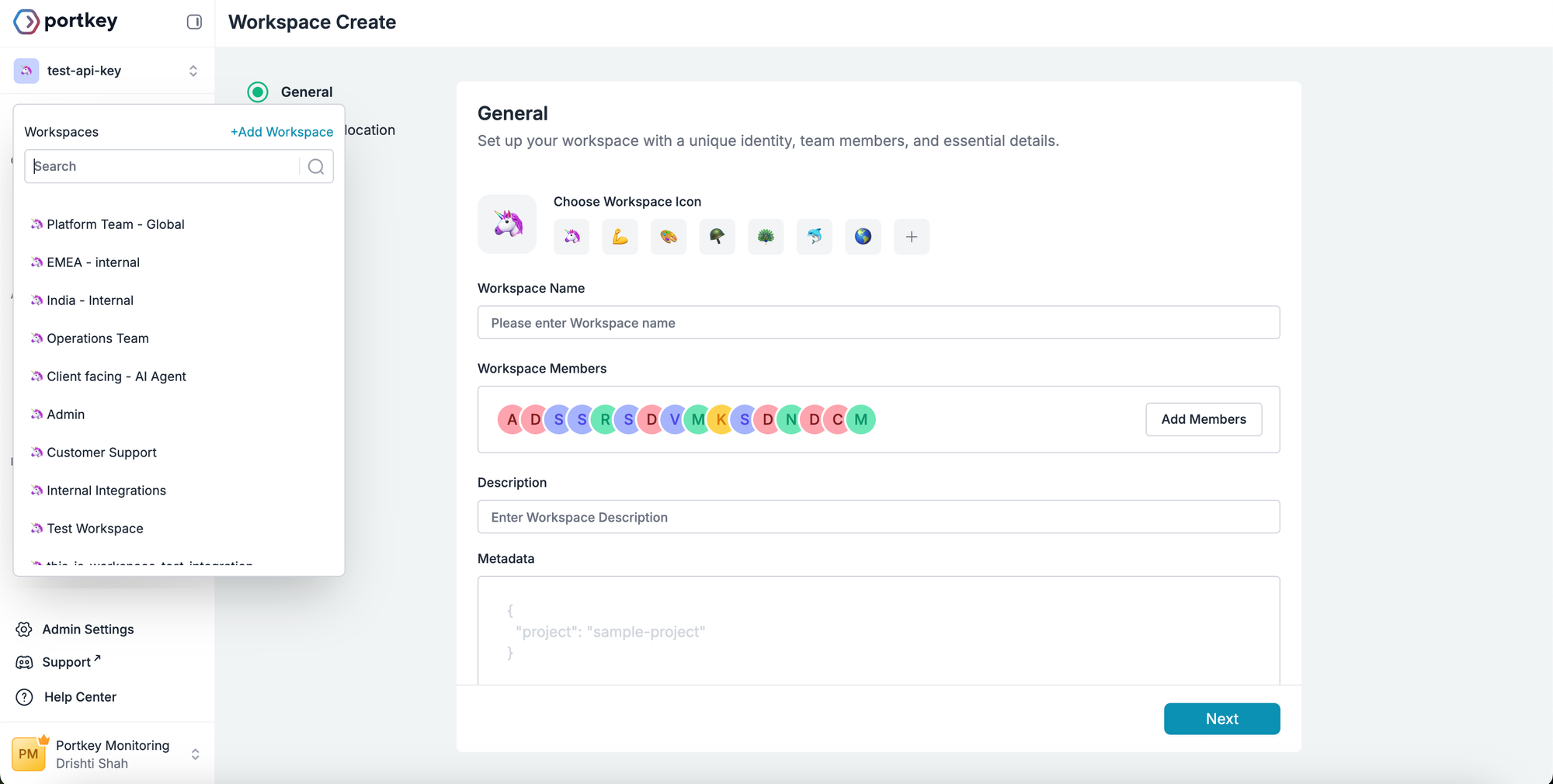Screen dimensions: 1553x784
Task: Open Admin Settings from the sidebar
Action: pyautogui.click(x=88, y=630)
